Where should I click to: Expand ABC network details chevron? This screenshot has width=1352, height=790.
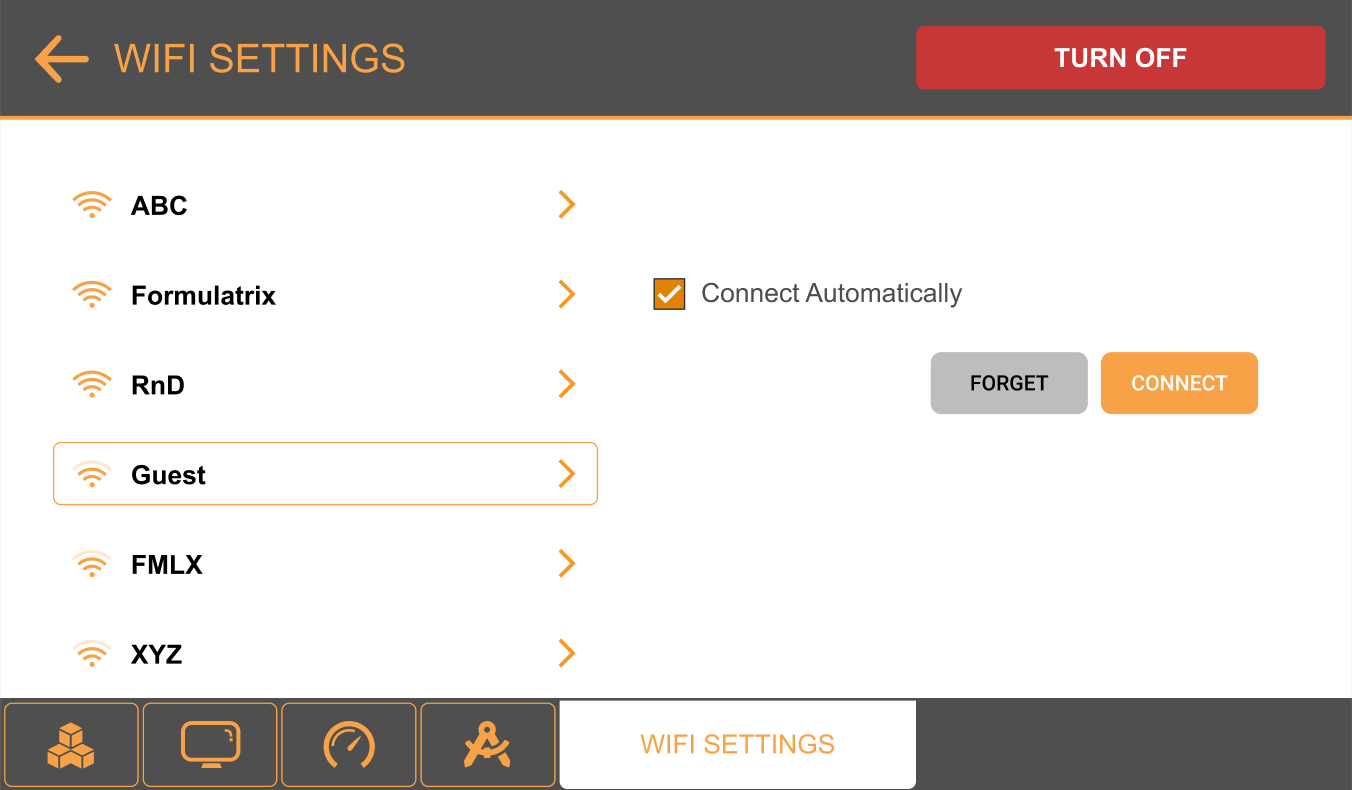pyautogui.click(x=567, y=204)
